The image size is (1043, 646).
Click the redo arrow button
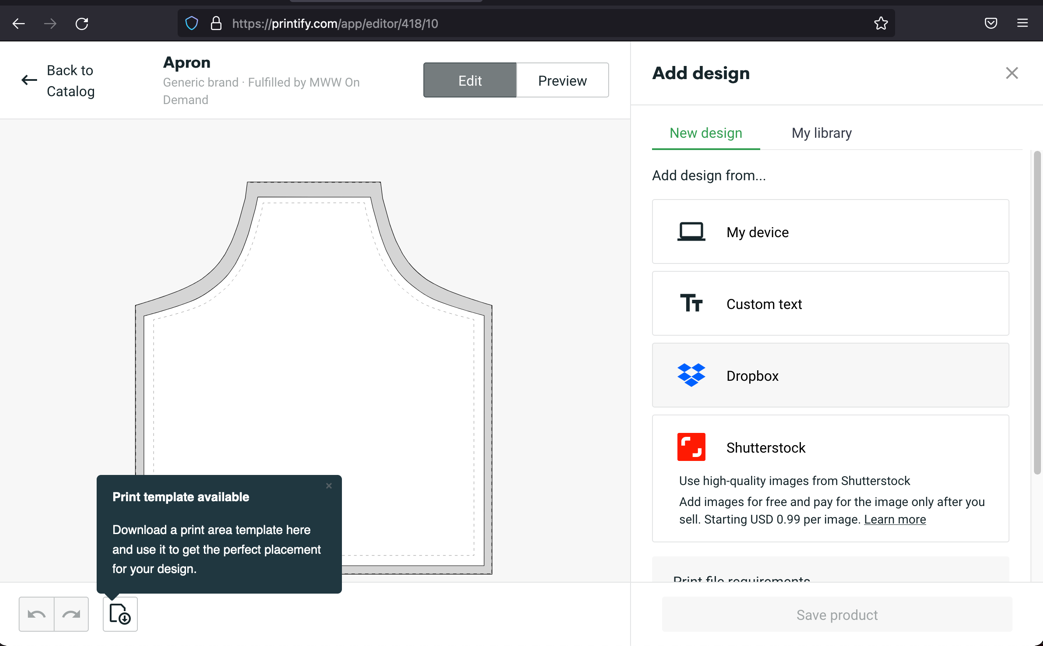click(71, 614)
